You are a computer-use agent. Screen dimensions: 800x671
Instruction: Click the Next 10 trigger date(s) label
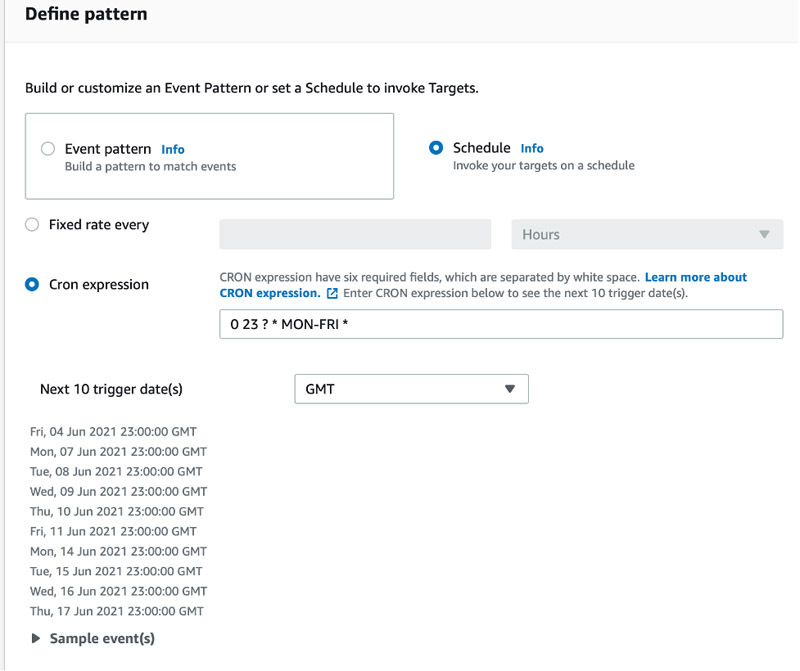click(x=111, y=389)
